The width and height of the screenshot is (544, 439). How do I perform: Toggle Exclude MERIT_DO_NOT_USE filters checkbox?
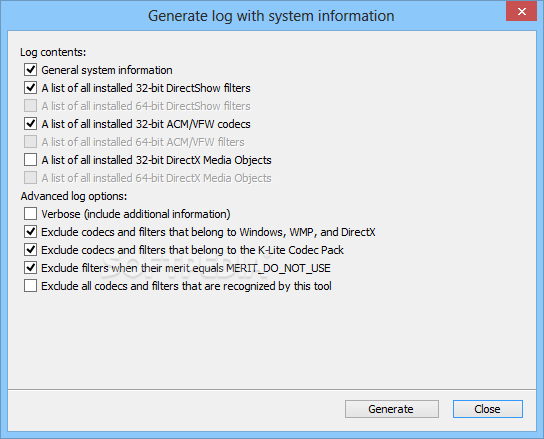click(31, 268)
